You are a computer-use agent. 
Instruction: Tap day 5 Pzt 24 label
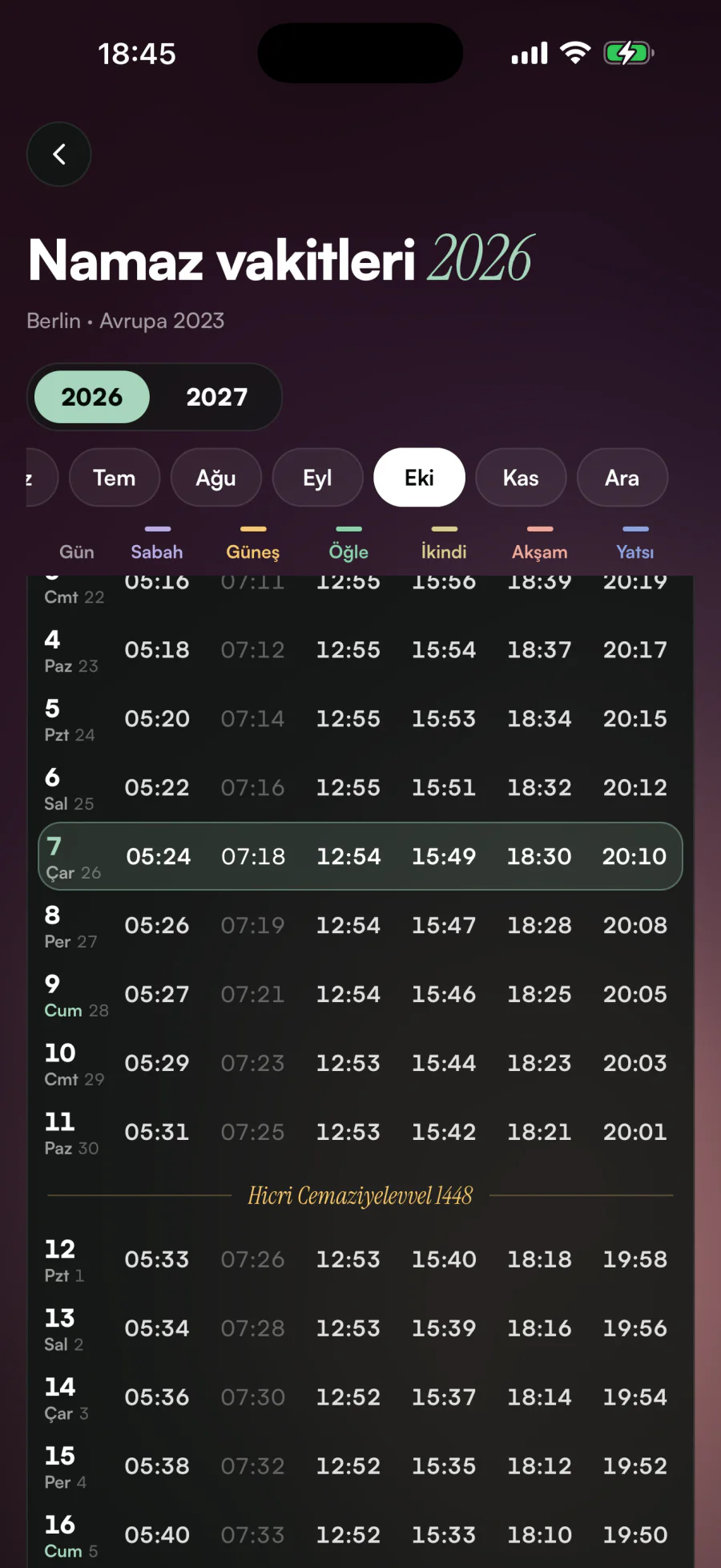coord(70,720)
